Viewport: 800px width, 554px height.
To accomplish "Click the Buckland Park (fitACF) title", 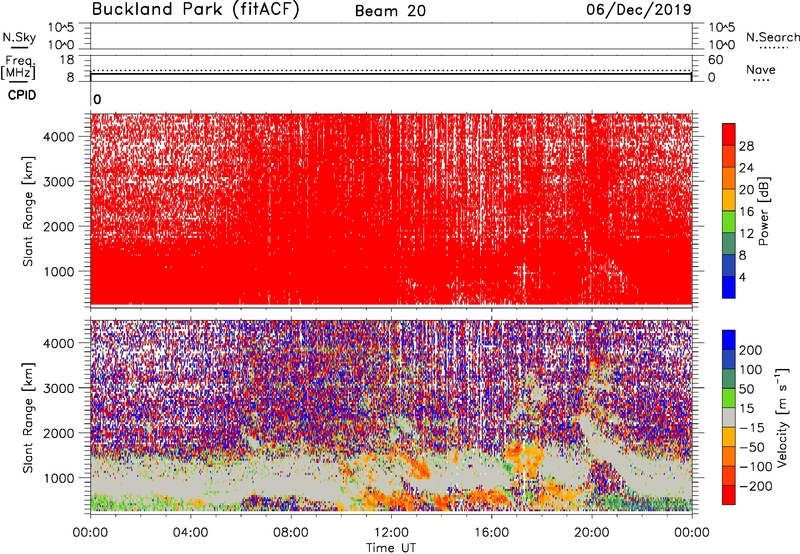I will point(195,10).
